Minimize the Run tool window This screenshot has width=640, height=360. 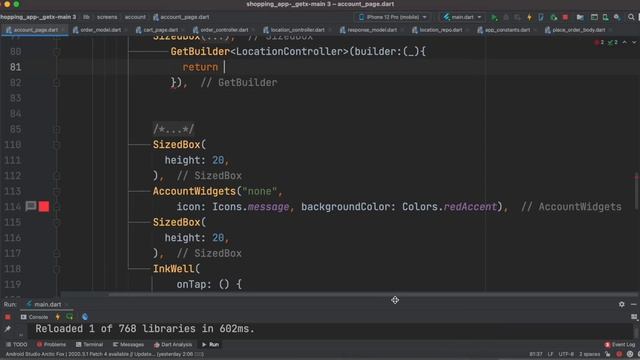tap(633, 304)
